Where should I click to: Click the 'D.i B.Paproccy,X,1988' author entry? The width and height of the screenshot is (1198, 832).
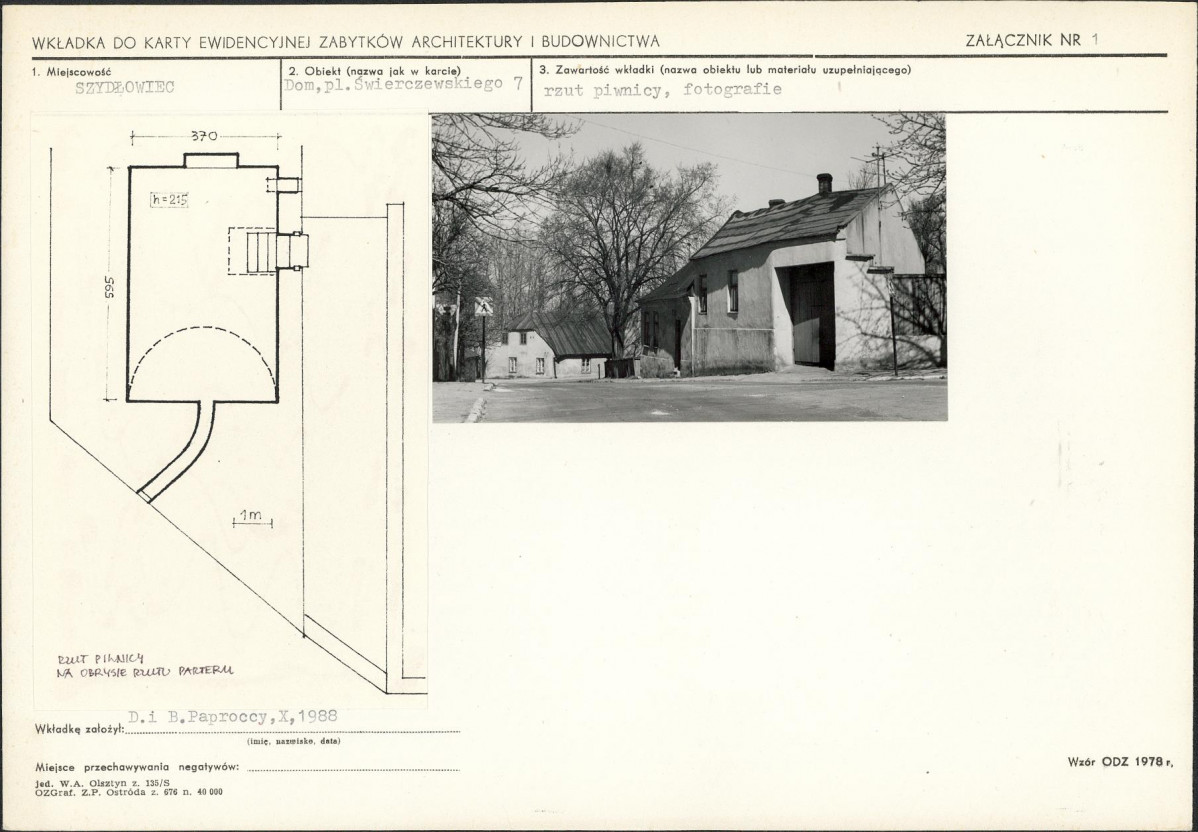pos(233,717)
